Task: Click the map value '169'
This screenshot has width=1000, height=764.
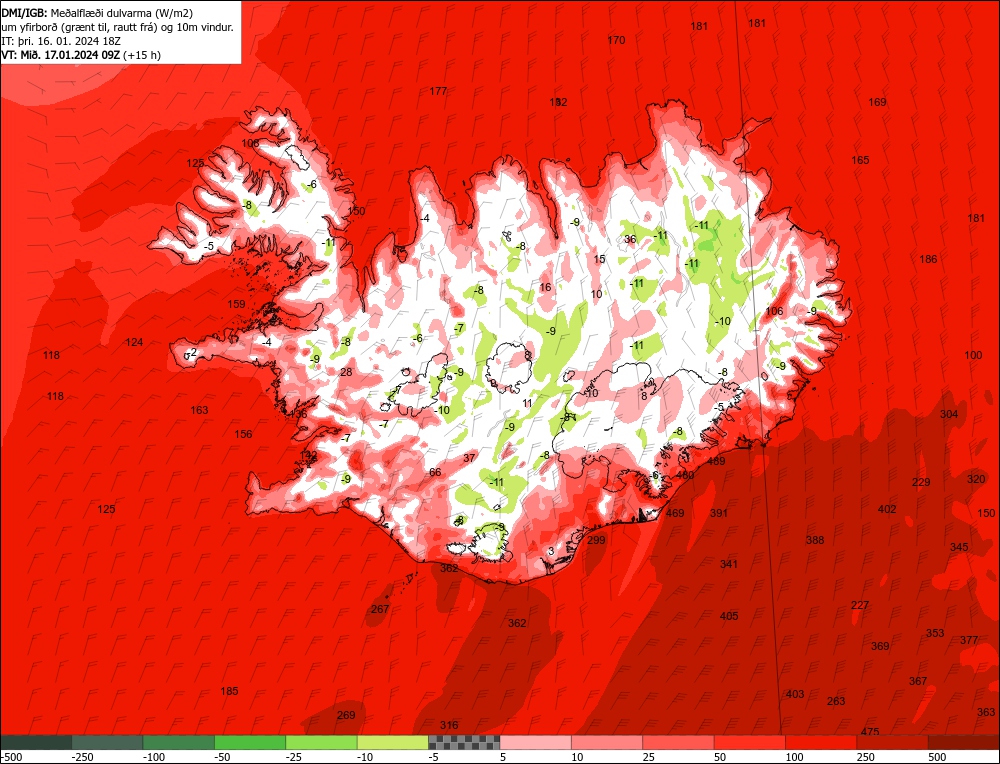Action: [x=878, y=102]
